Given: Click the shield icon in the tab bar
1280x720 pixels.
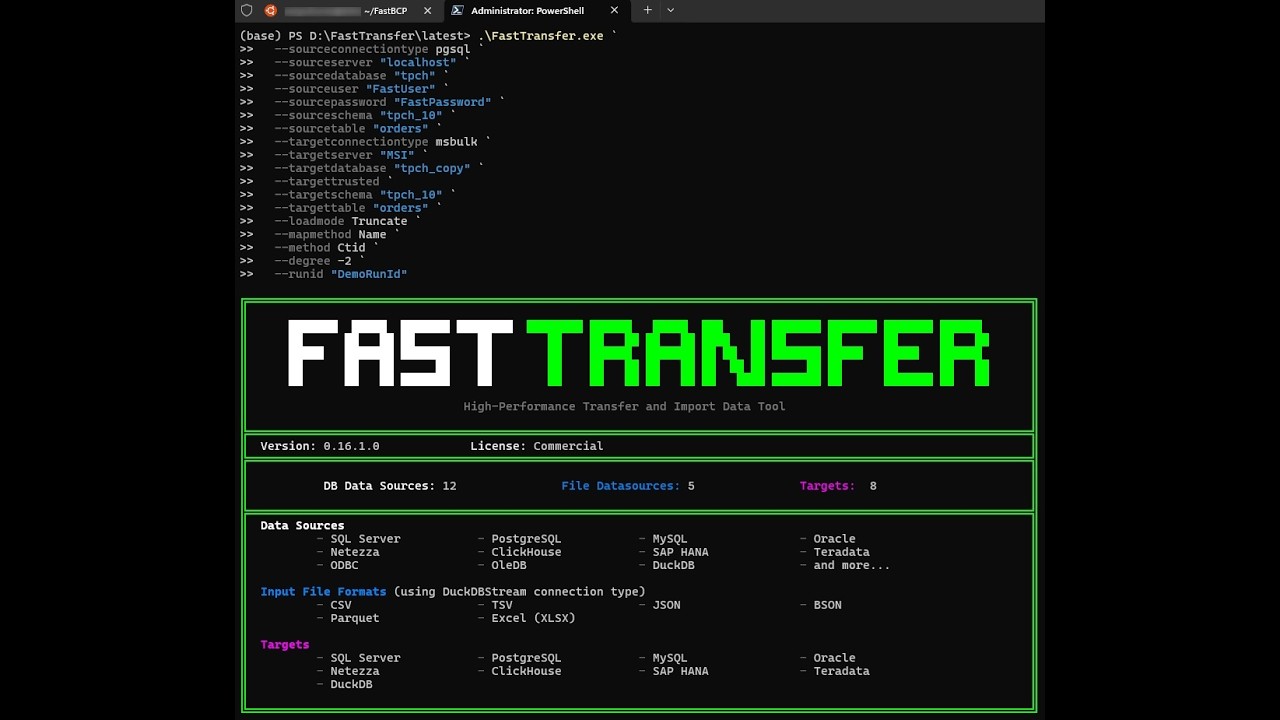Looking at the screenshot, I should click(x=247, y=10).
